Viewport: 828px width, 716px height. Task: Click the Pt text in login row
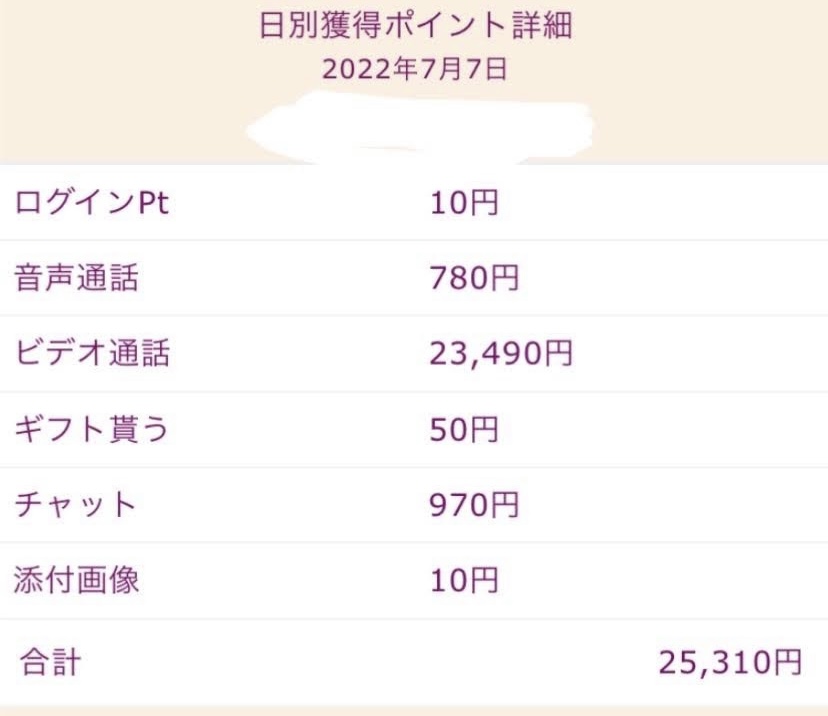pyautogui.click(x=153, y=202)
